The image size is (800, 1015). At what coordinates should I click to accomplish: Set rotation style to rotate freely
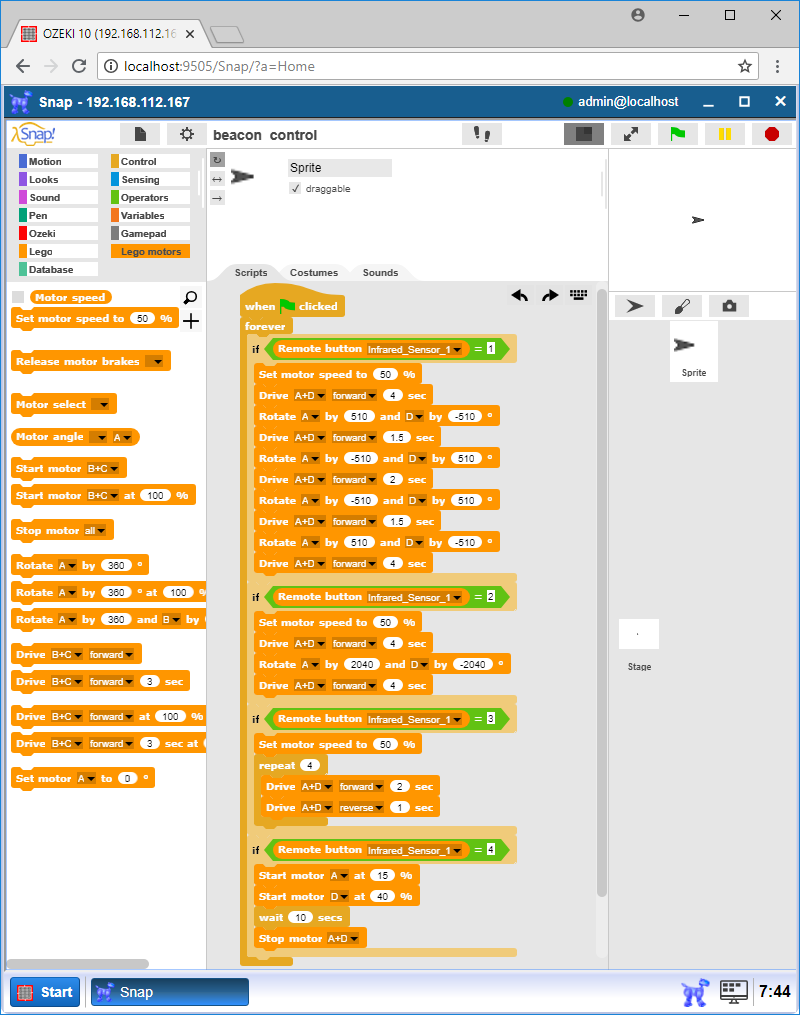tap(217, 160)
